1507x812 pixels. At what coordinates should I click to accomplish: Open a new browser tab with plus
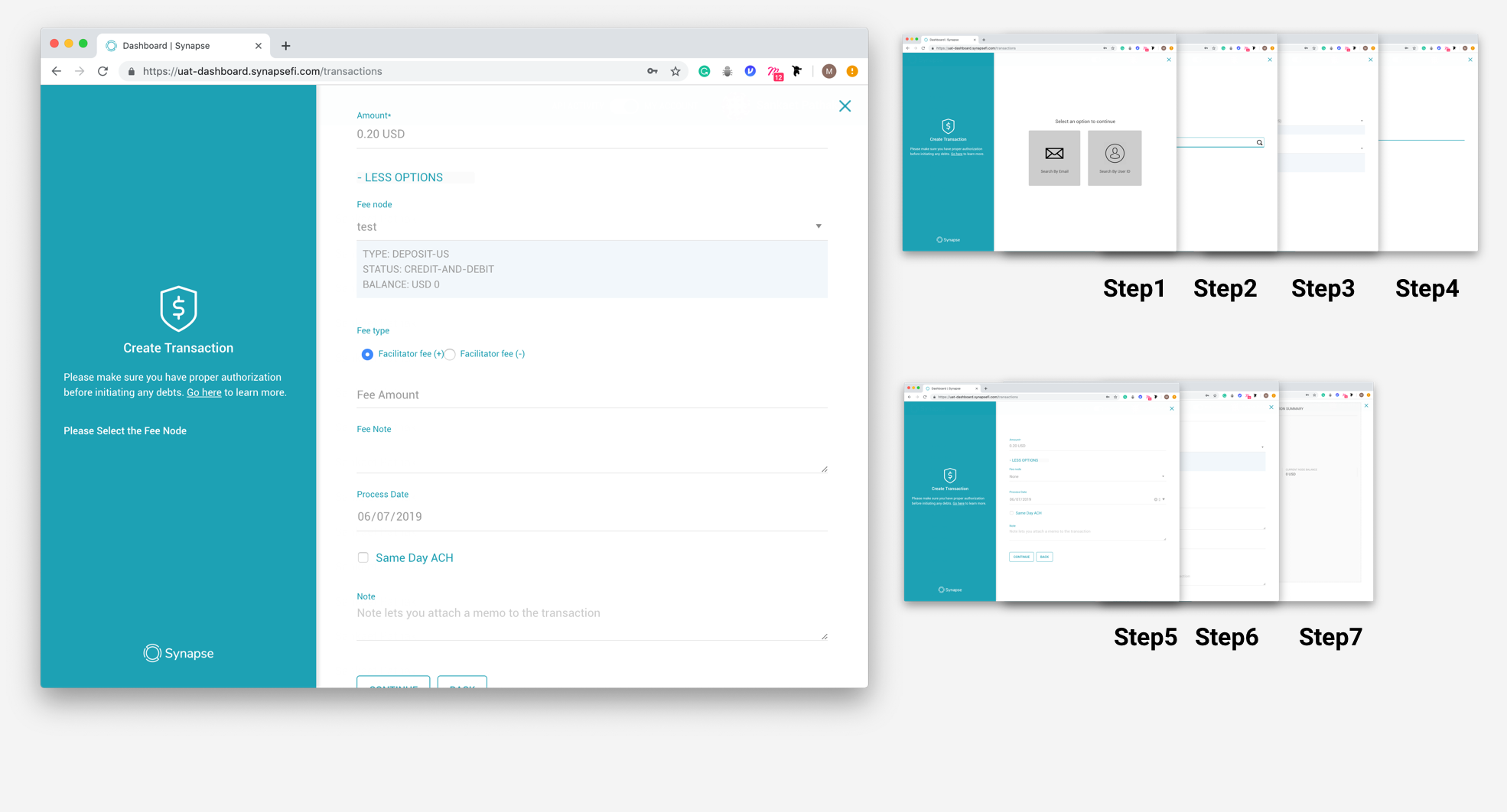click(285, 46)
